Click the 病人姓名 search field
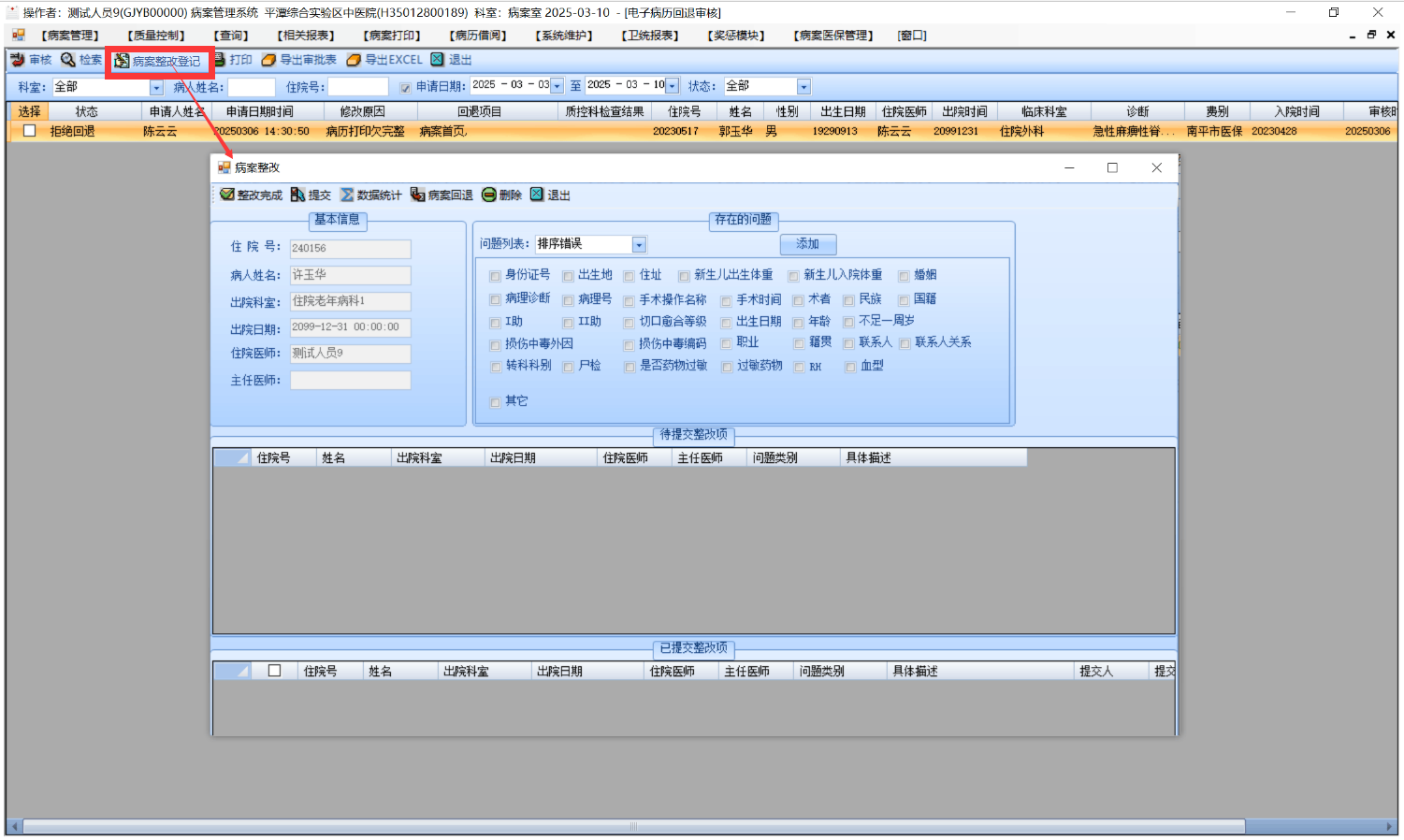 tap(252, 87)
